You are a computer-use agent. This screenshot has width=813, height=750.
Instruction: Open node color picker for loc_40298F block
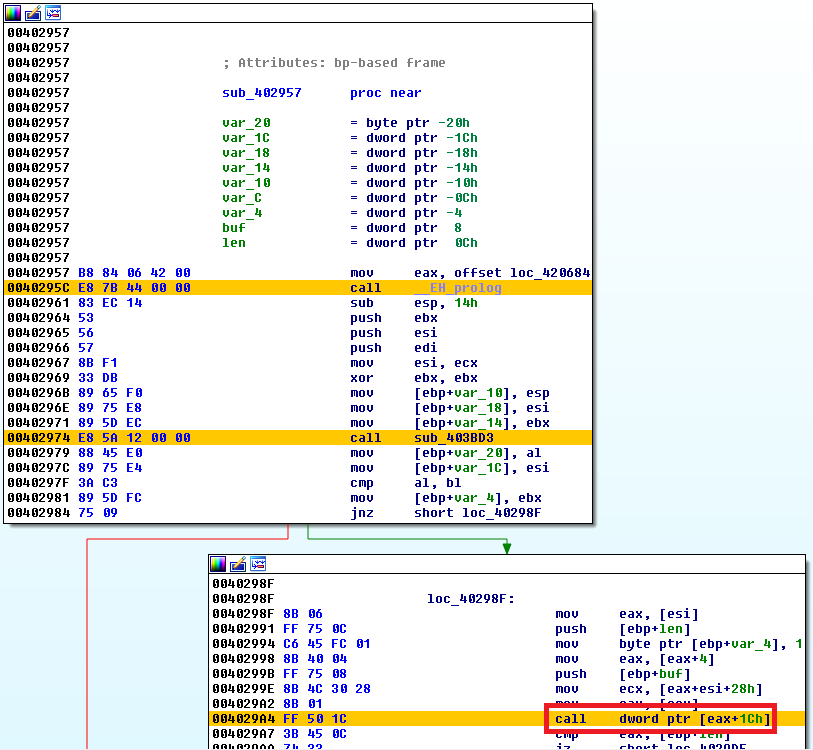click(220, 564)
